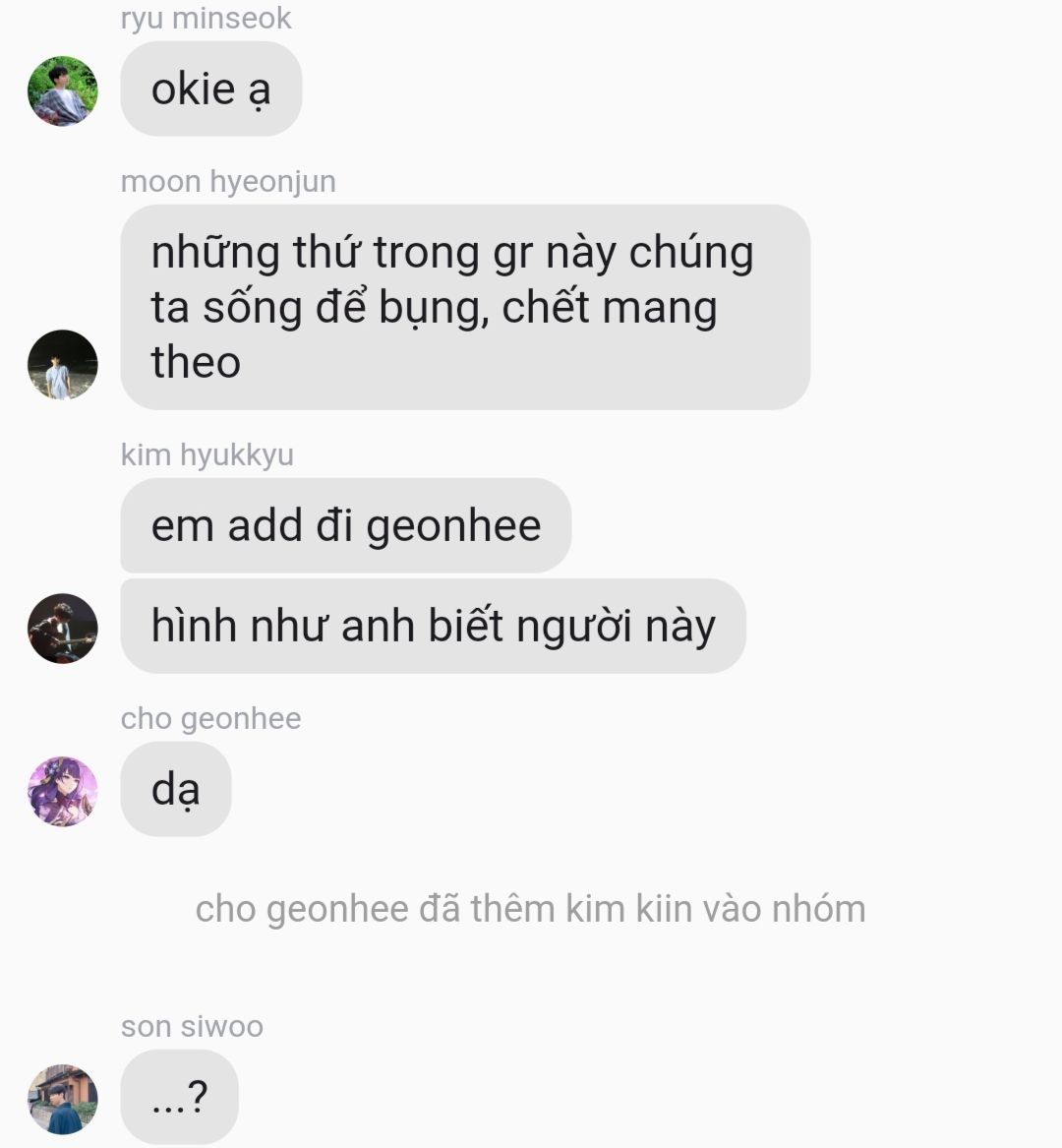Image resolution: width=1062 pixels, height=1148 pixels.
Task: Select the "dạ" message bubble
Action: pos(176,789)
